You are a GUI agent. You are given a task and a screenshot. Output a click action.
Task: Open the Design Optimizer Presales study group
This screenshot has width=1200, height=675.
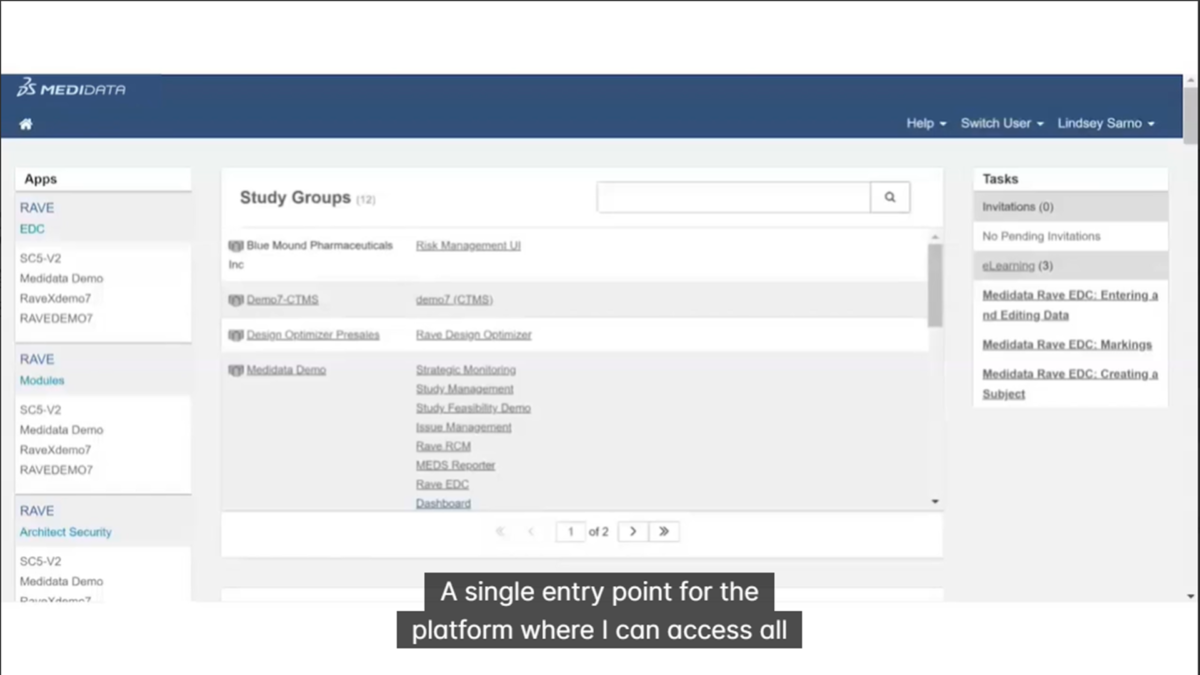pos(313,335)
